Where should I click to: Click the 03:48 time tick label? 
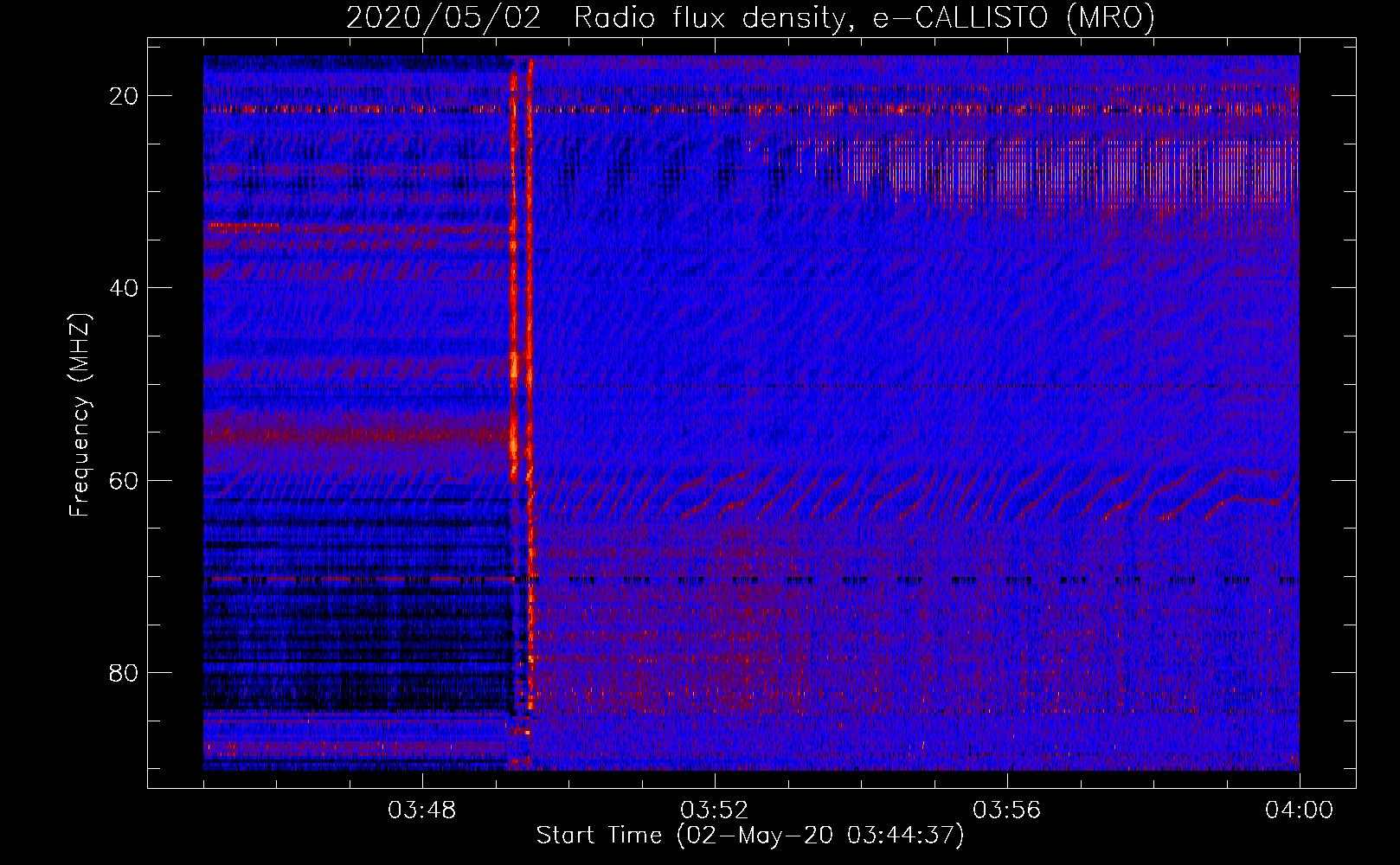coord(422,811)
